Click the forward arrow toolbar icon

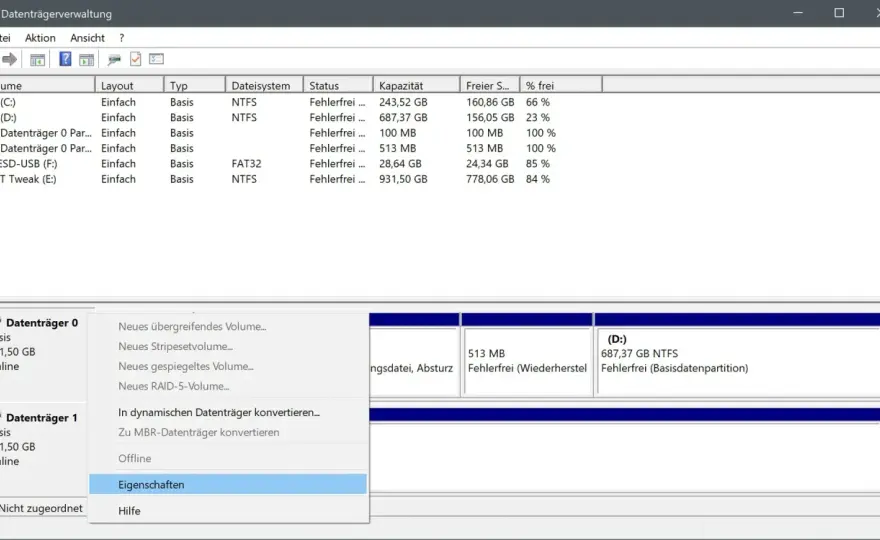click(9, 59)
